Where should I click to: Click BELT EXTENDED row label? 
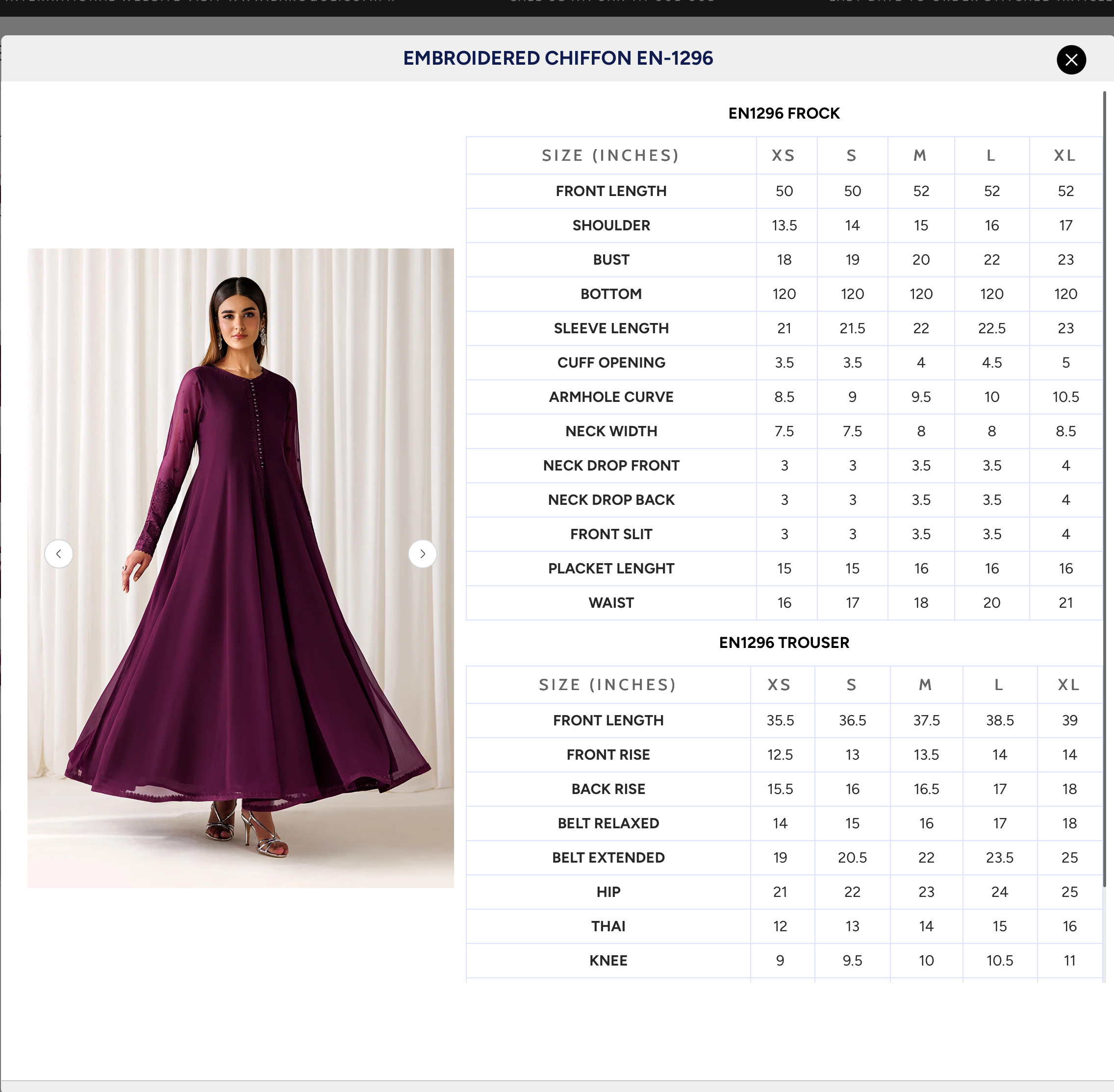[608, 858]
